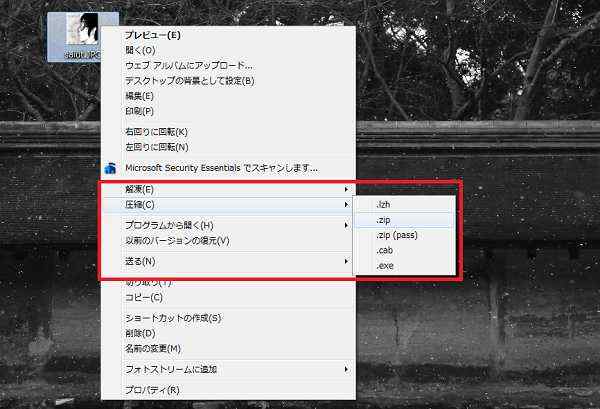Expand the 解凍(E) submenu arrow
The height and width of the screenshot is (409, 600).
pos(347,189)
